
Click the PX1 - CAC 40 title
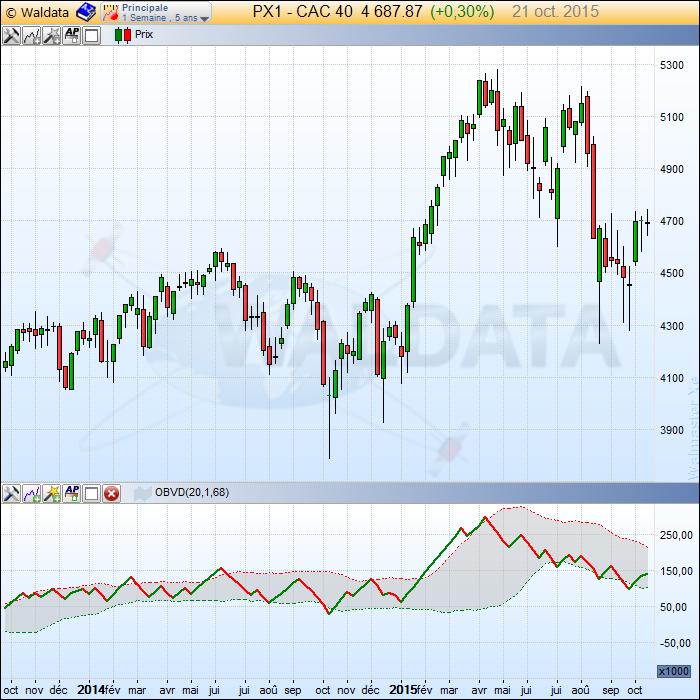pyautogui.click(x=303, y=11)
